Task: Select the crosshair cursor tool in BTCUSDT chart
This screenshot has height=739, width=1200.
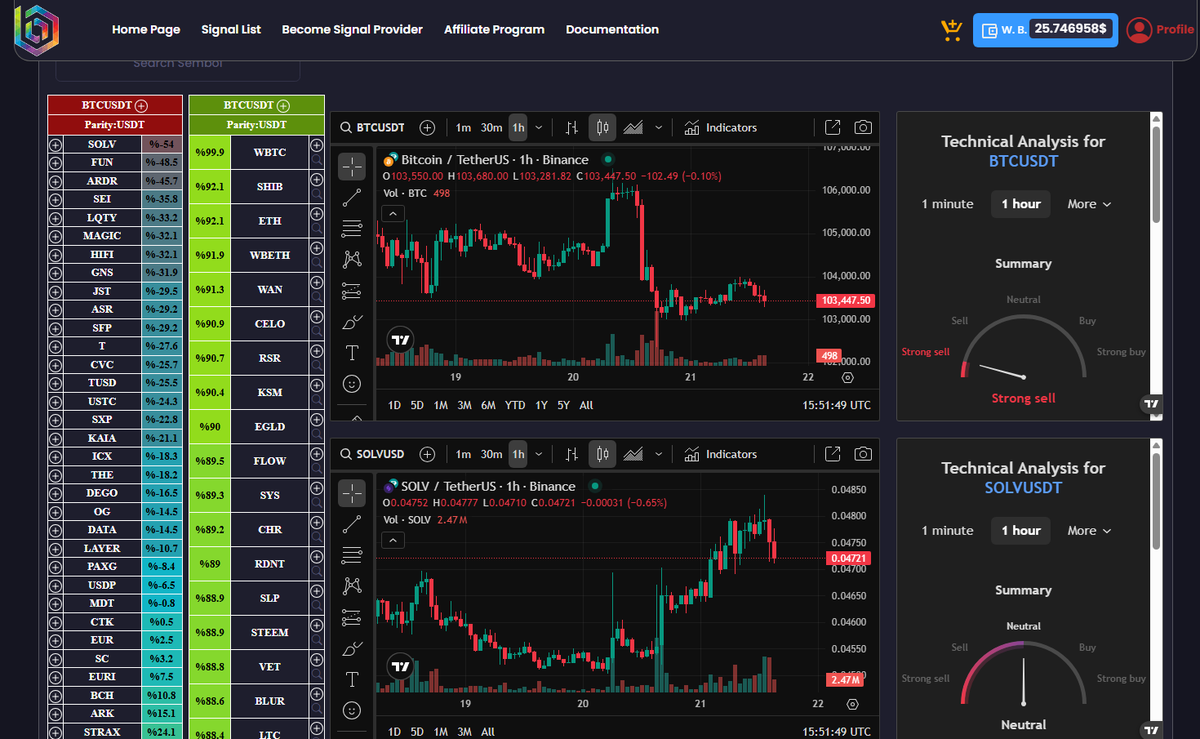Action: coord(352,166)
